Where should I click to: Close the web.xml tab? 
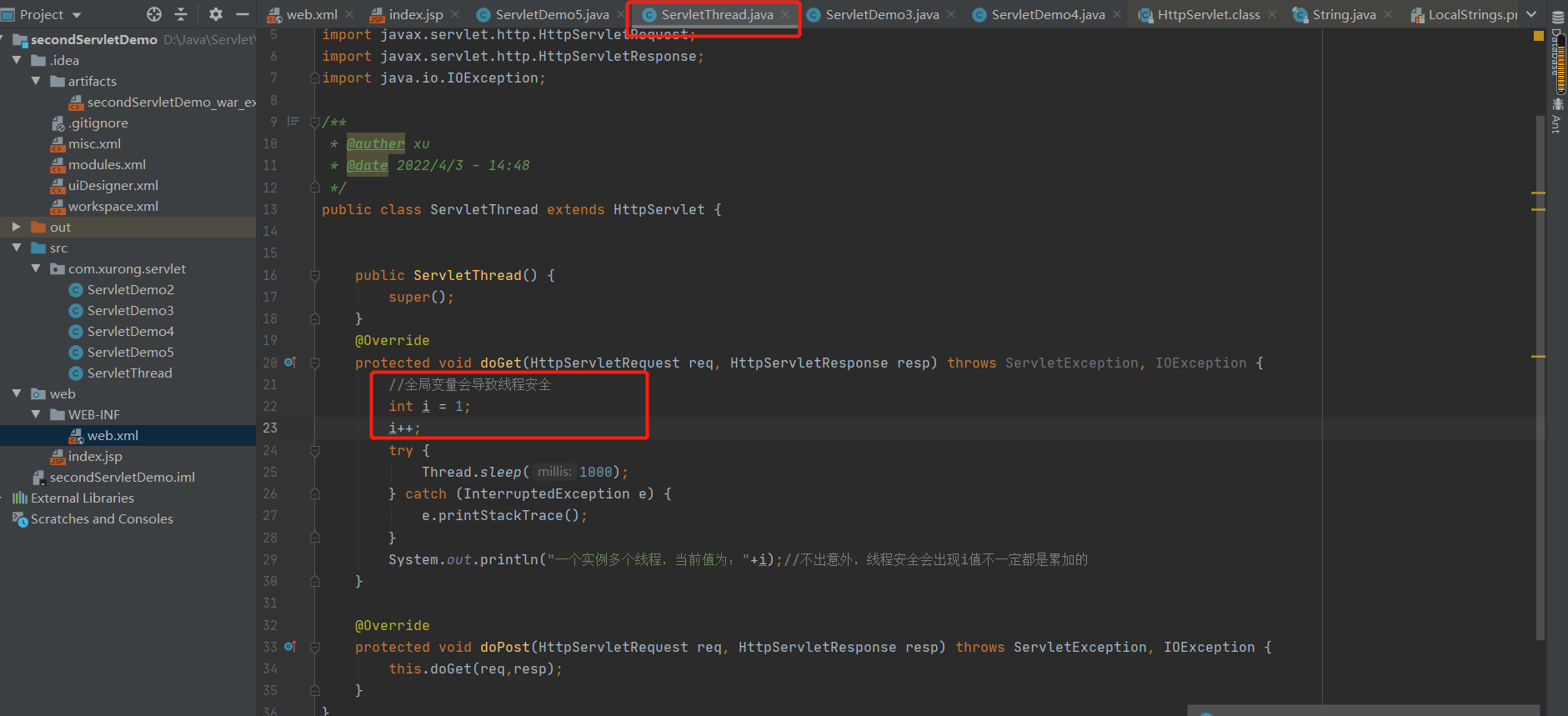click(x=349, y=14)
